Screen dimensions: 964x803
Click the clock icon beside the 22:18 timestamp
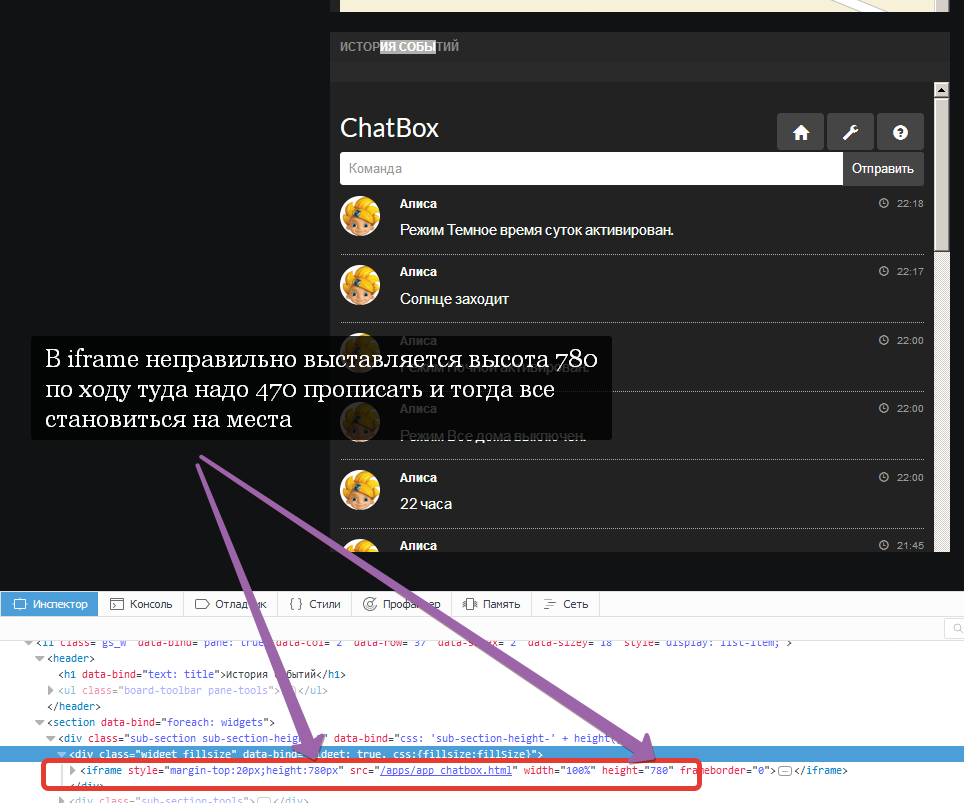(883, 202)
